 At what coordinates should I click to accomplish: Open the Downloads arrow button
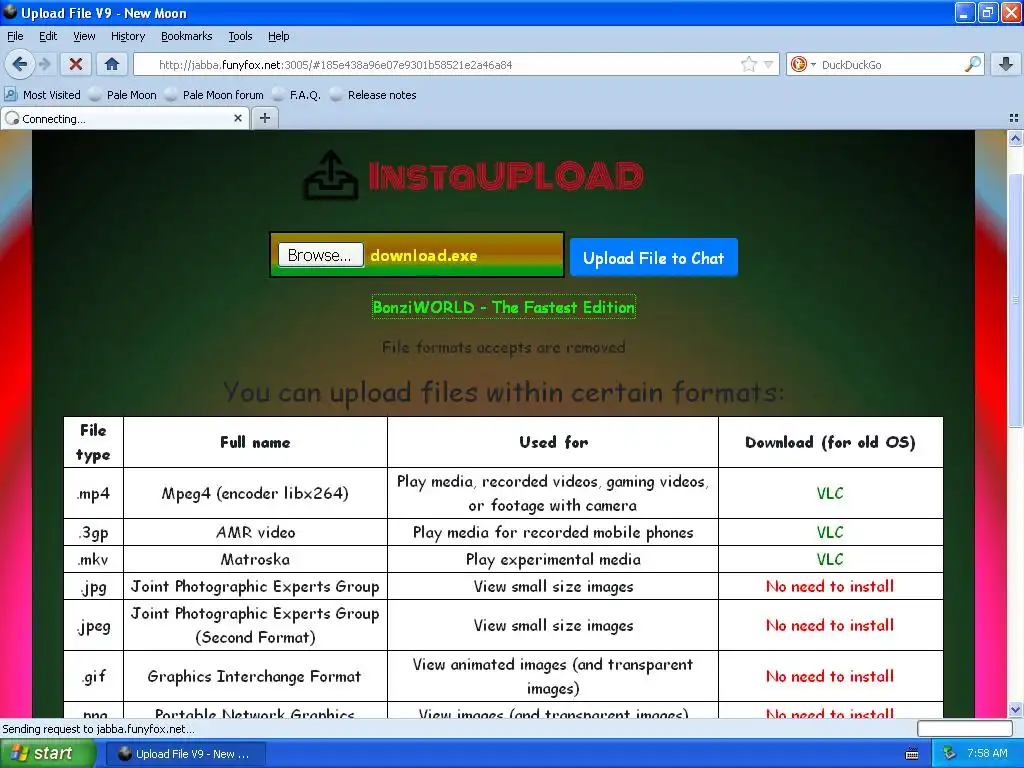[x=1006, y=64]
